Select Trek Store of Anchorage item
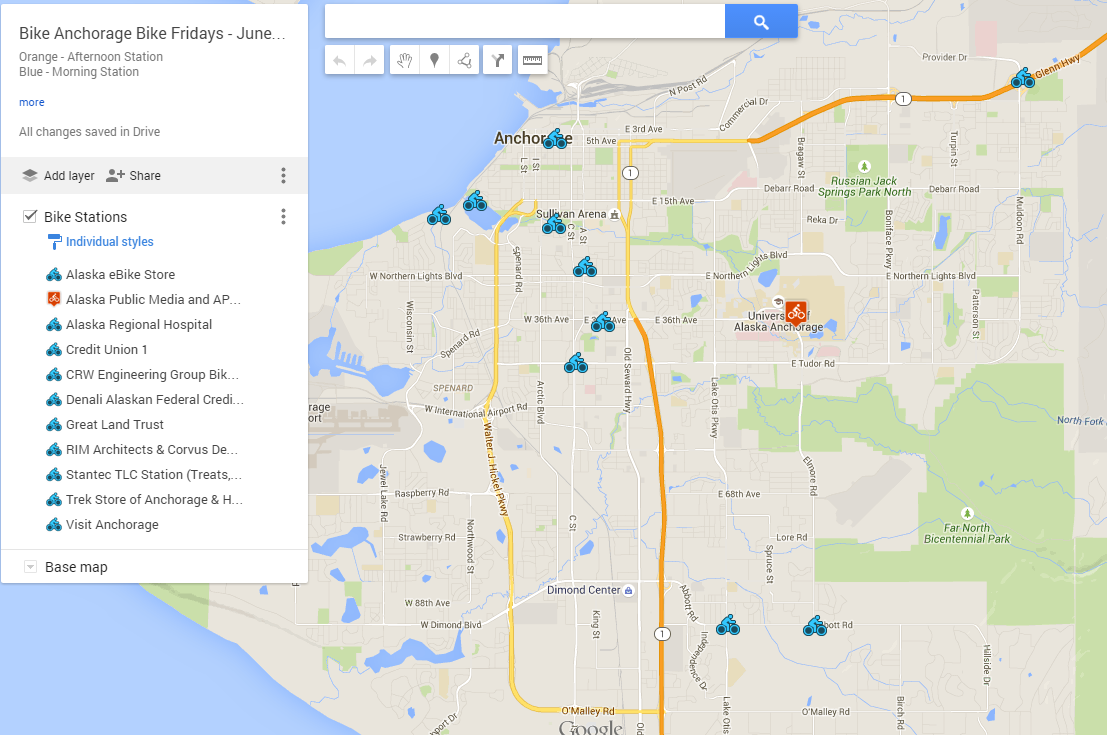The width and height of the screenshot is (1107, 735). coord(154,500)
